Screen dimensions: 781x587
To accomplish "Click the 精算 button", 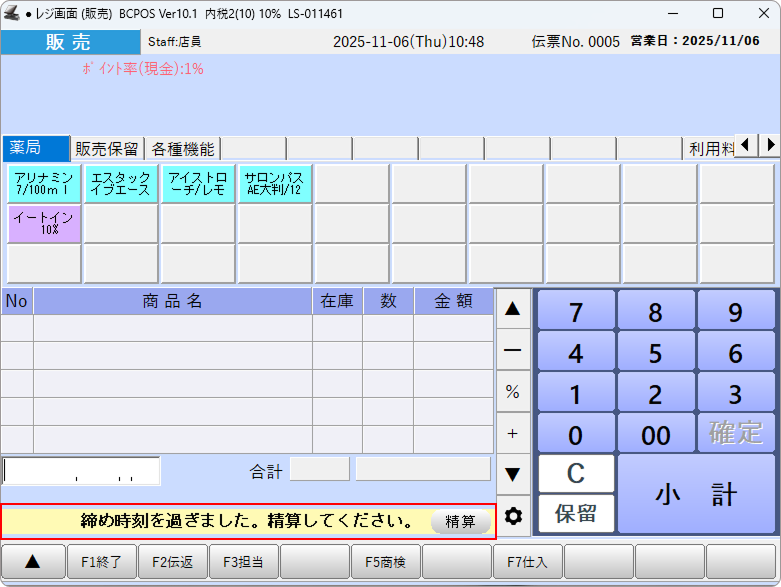I will pyautogui.click(x=460, y=521).
